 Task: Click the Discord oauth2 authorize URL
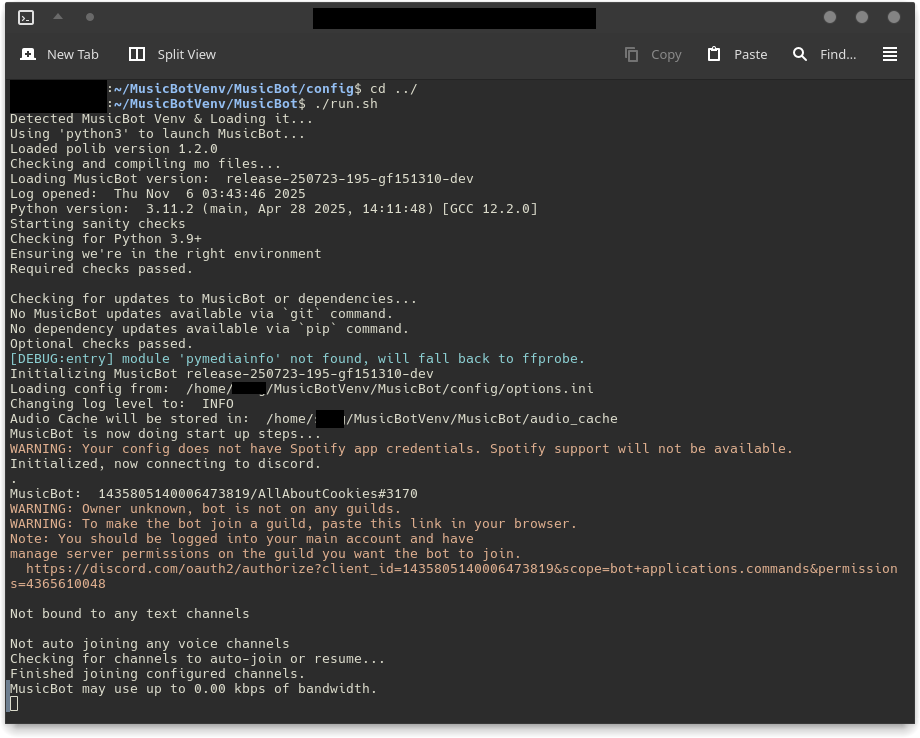tap(460, 568)
